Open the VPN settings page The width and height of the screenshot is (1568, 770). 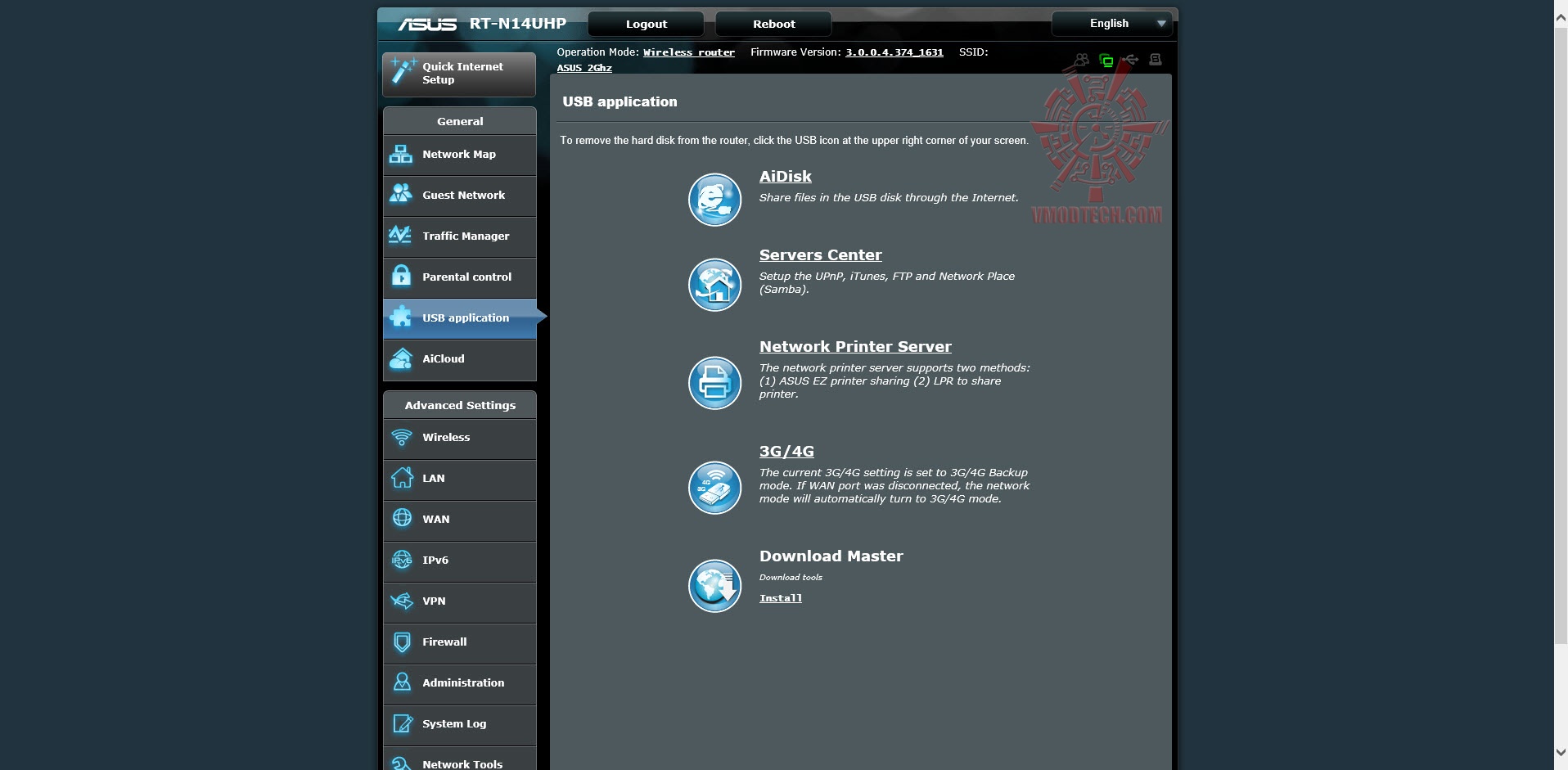click(459, 601)
